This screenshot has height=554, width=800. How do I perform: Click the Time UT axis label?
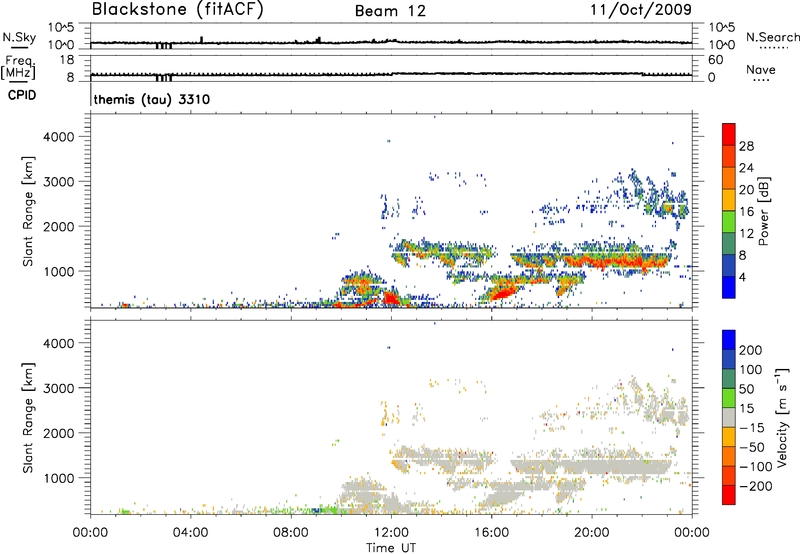point(391,548)
